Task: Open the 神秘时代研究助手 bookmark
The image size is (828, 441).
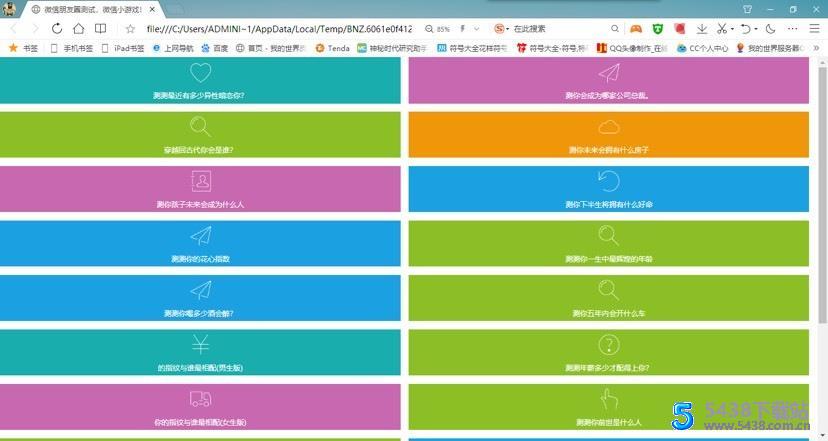Action: (392, 48)
